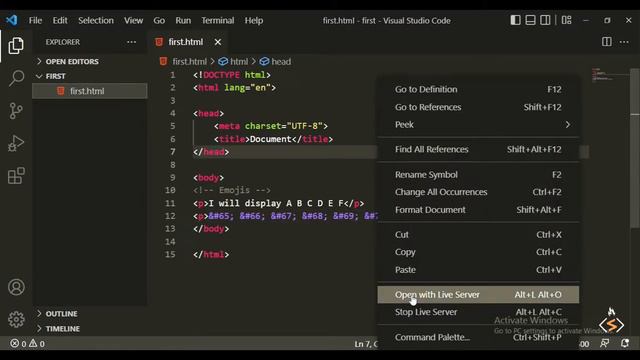Open the Extensions view

pos(16,176)
